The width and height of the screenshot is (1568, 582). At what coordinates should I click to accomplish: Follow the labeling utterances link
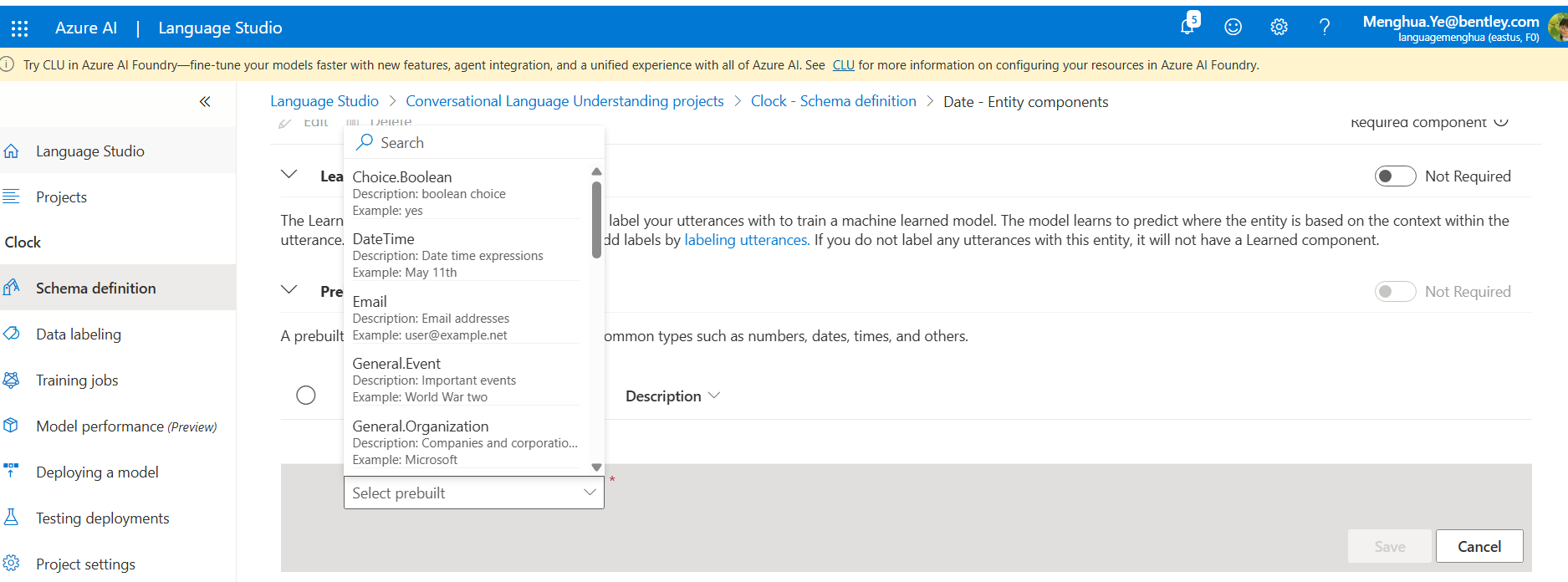746,240
